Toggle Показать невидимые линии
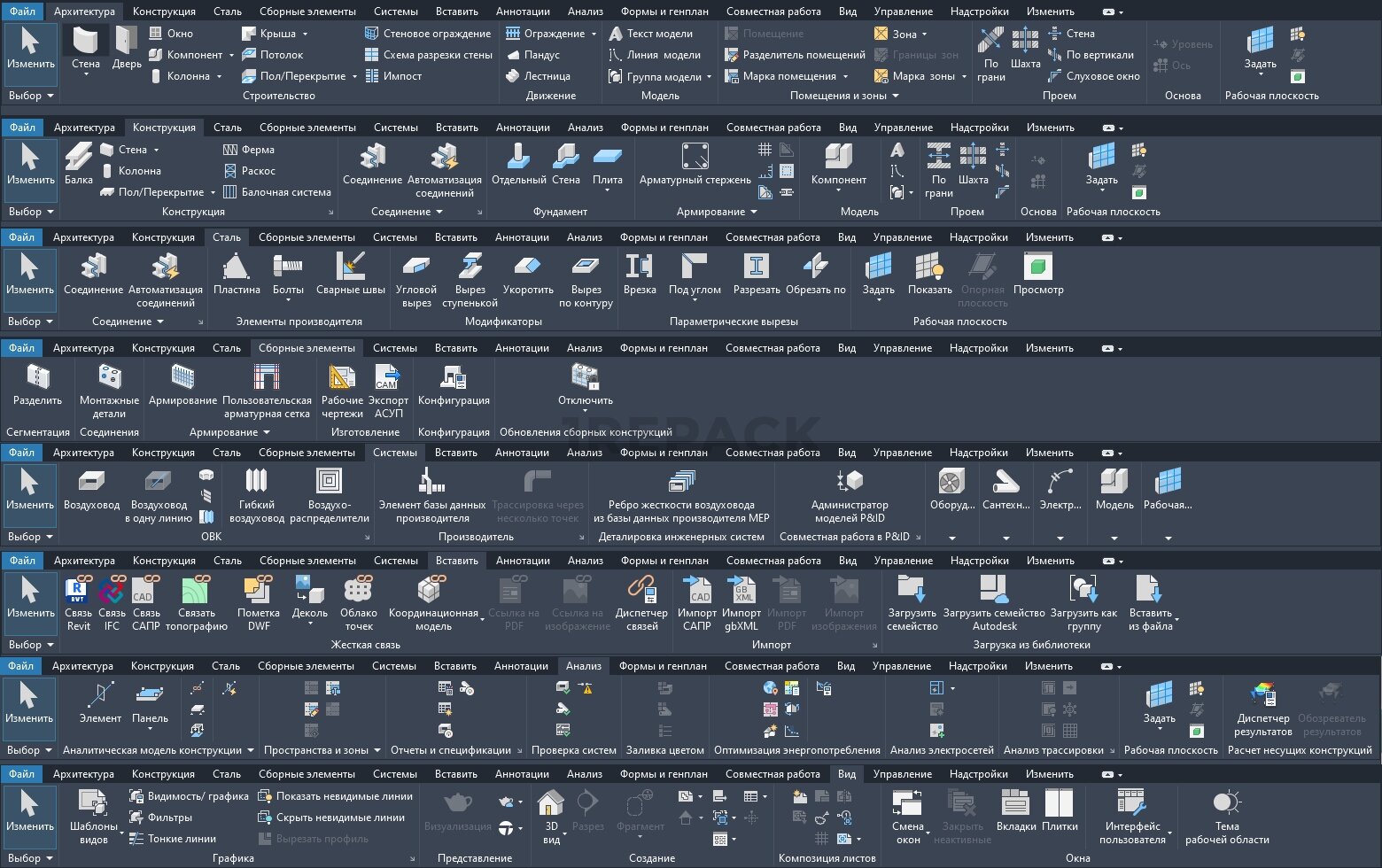 pyautogui.click(x=335, y=796)
